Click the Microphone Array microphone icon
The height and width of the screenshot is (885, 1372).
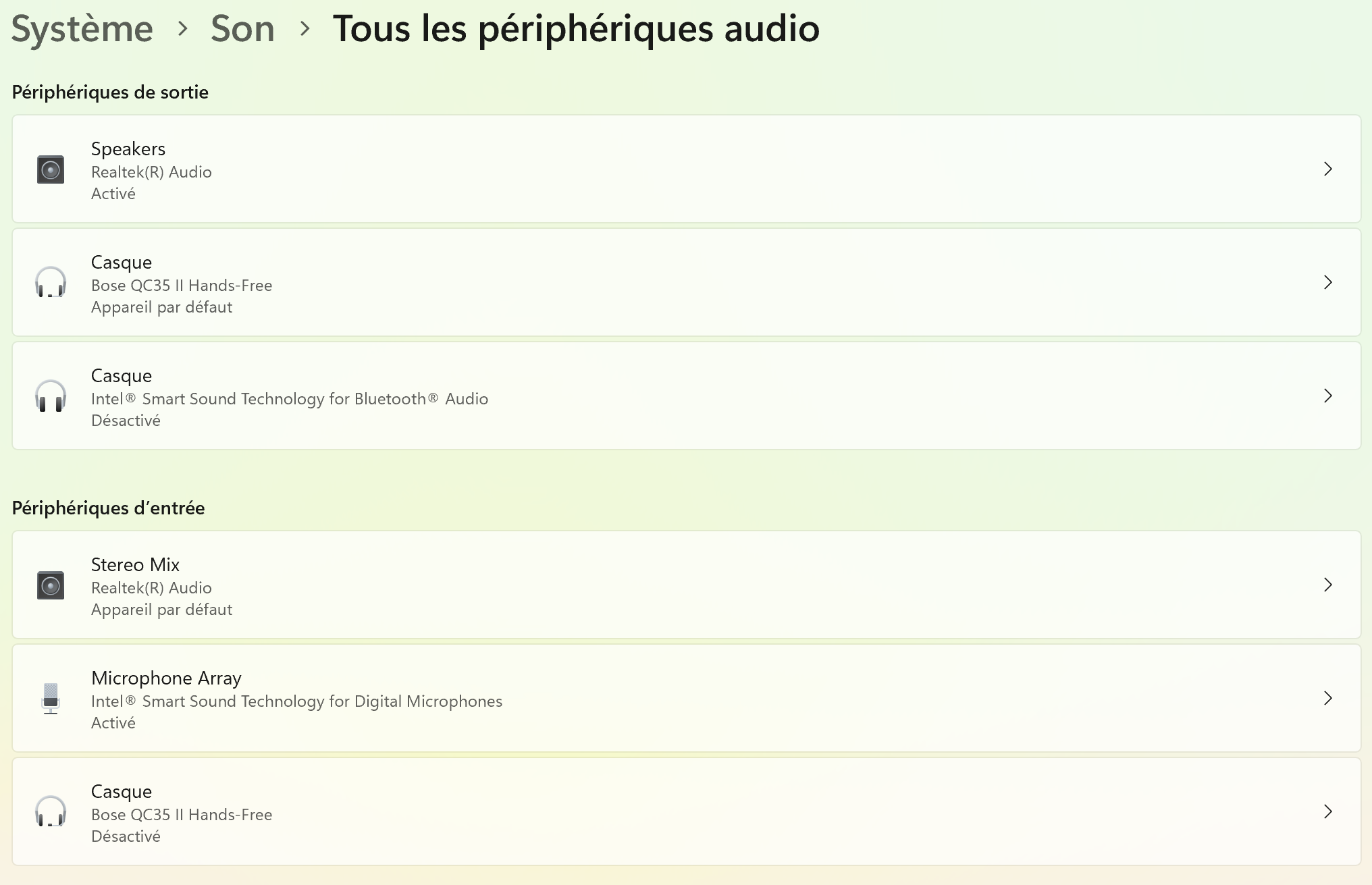[51, 699]
